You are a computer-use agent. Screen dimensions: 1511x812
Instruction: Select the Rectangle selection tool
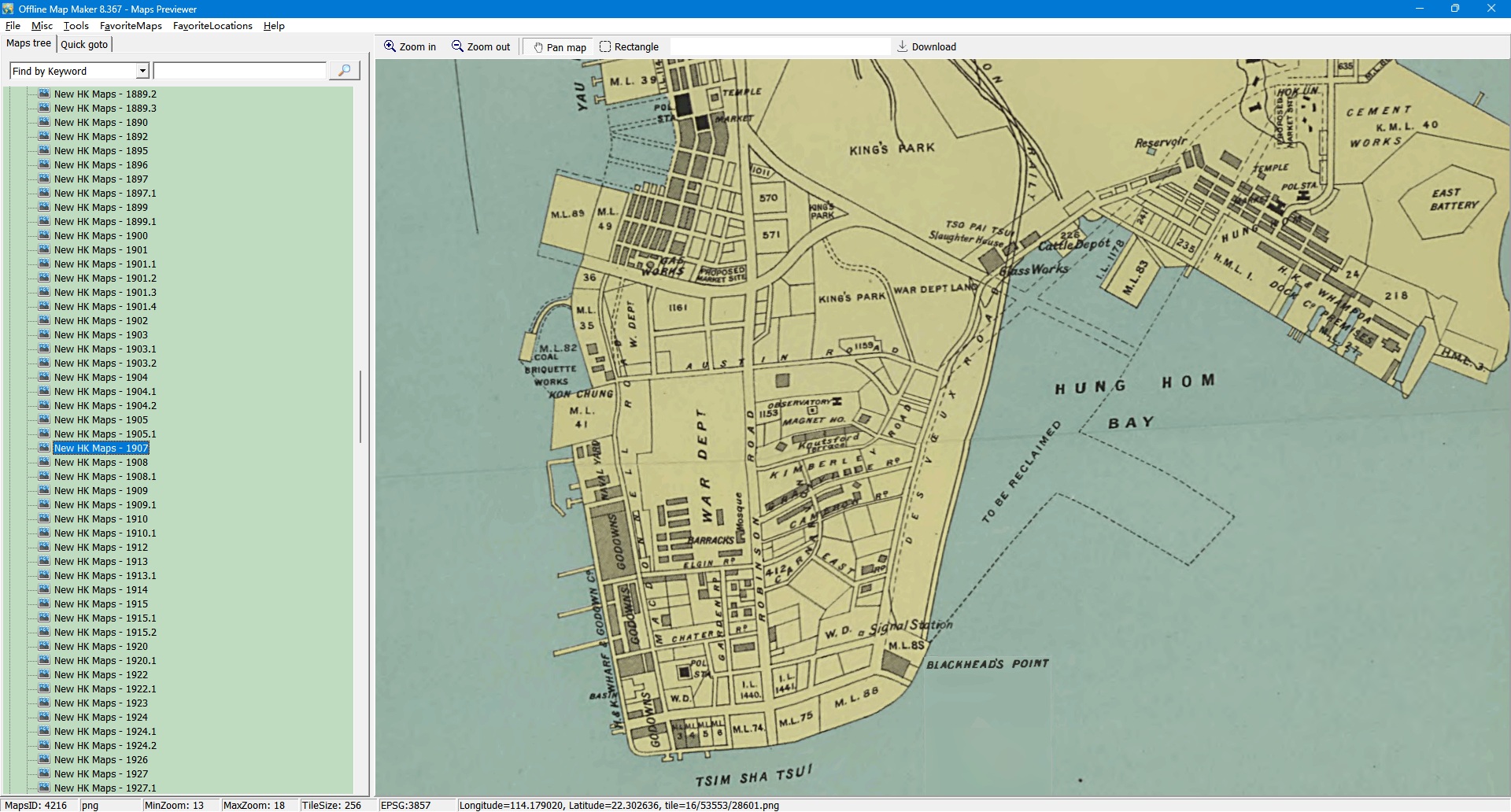tap(629, 47)
